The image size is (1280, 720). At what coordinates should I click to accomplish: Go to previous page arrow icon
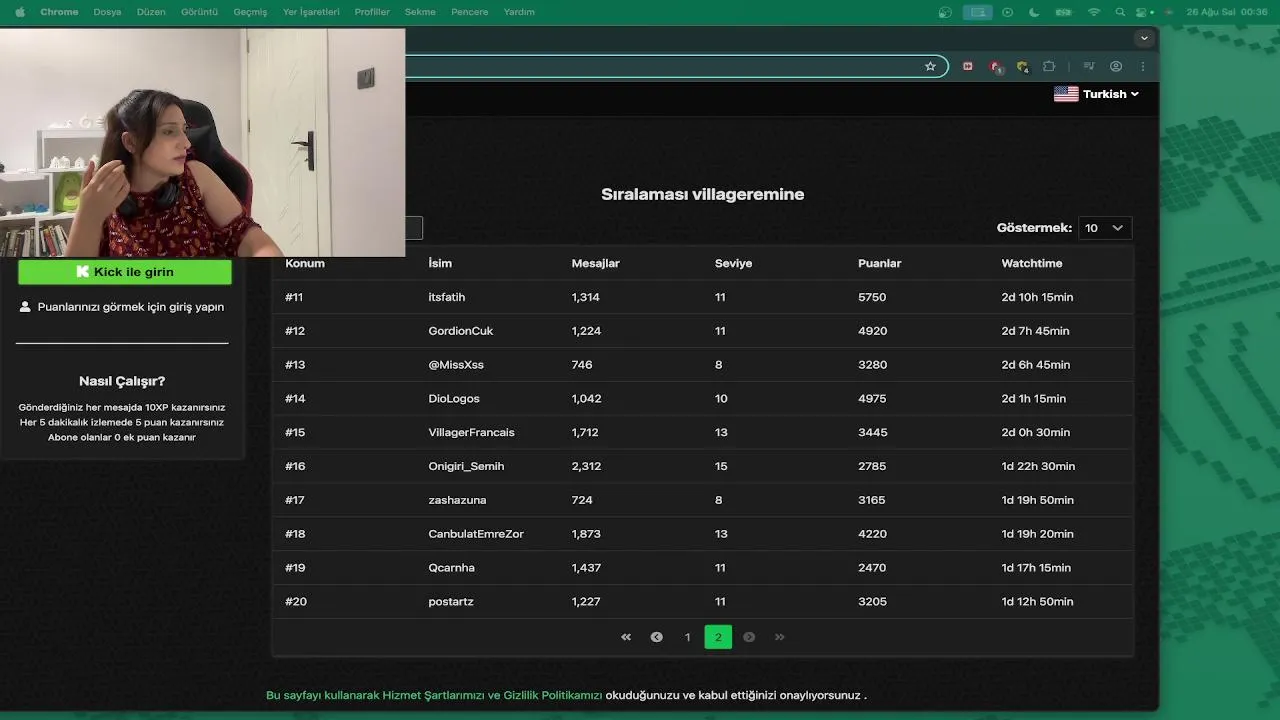(x=657, y=637)
